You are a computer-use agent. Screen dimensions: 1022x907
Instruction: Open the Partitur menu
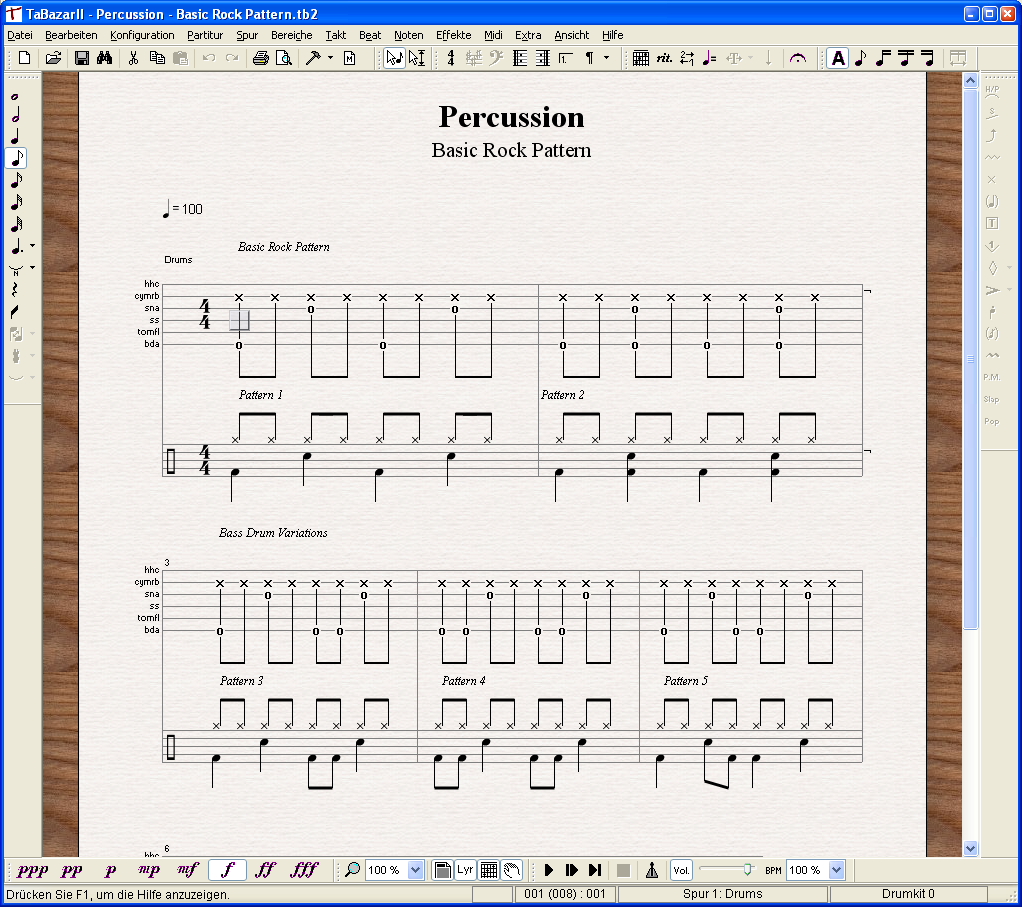click(x=205, y=35)
